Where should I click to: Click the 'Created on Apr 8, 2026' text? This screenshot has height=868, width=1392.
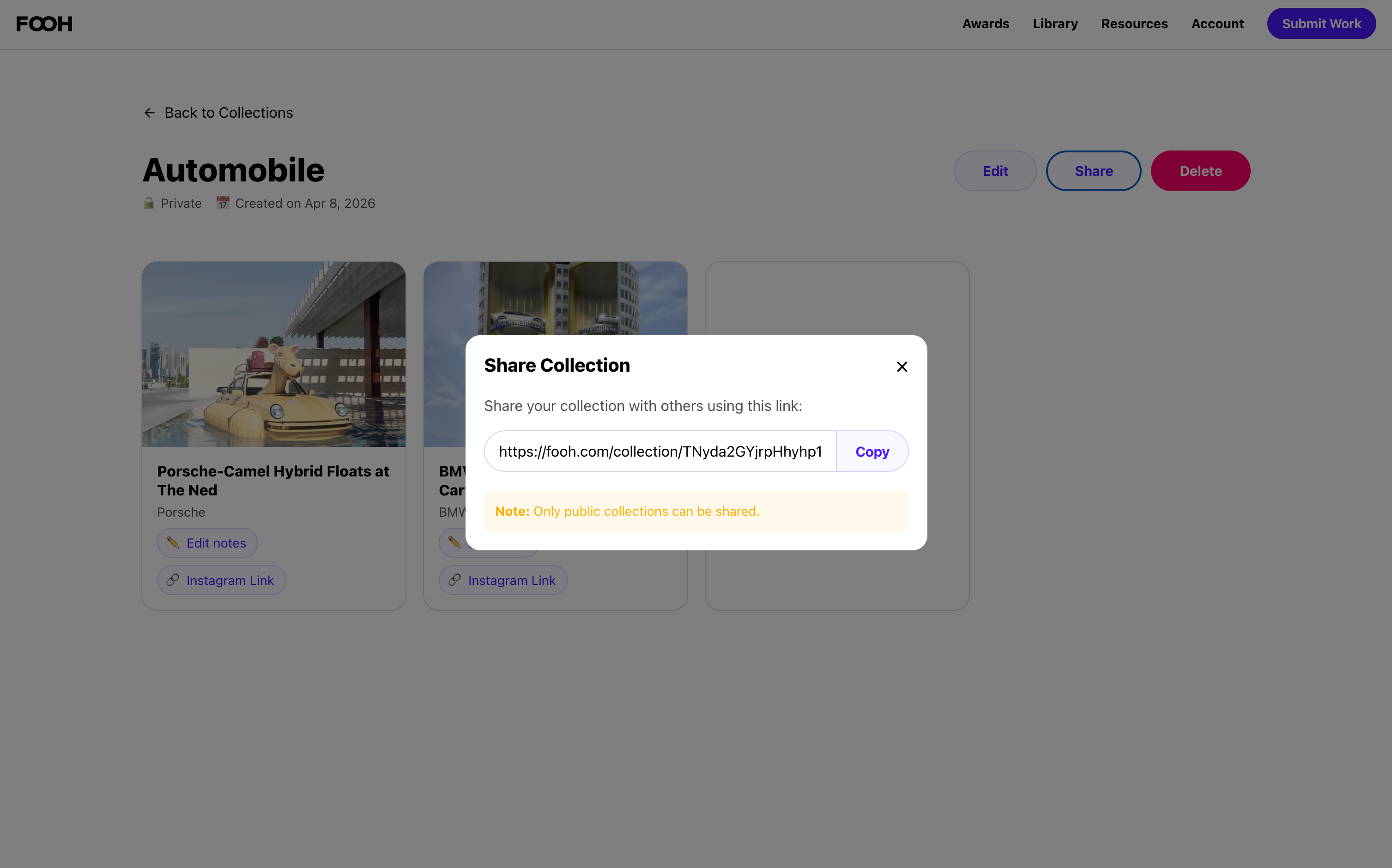coord(305,203)
